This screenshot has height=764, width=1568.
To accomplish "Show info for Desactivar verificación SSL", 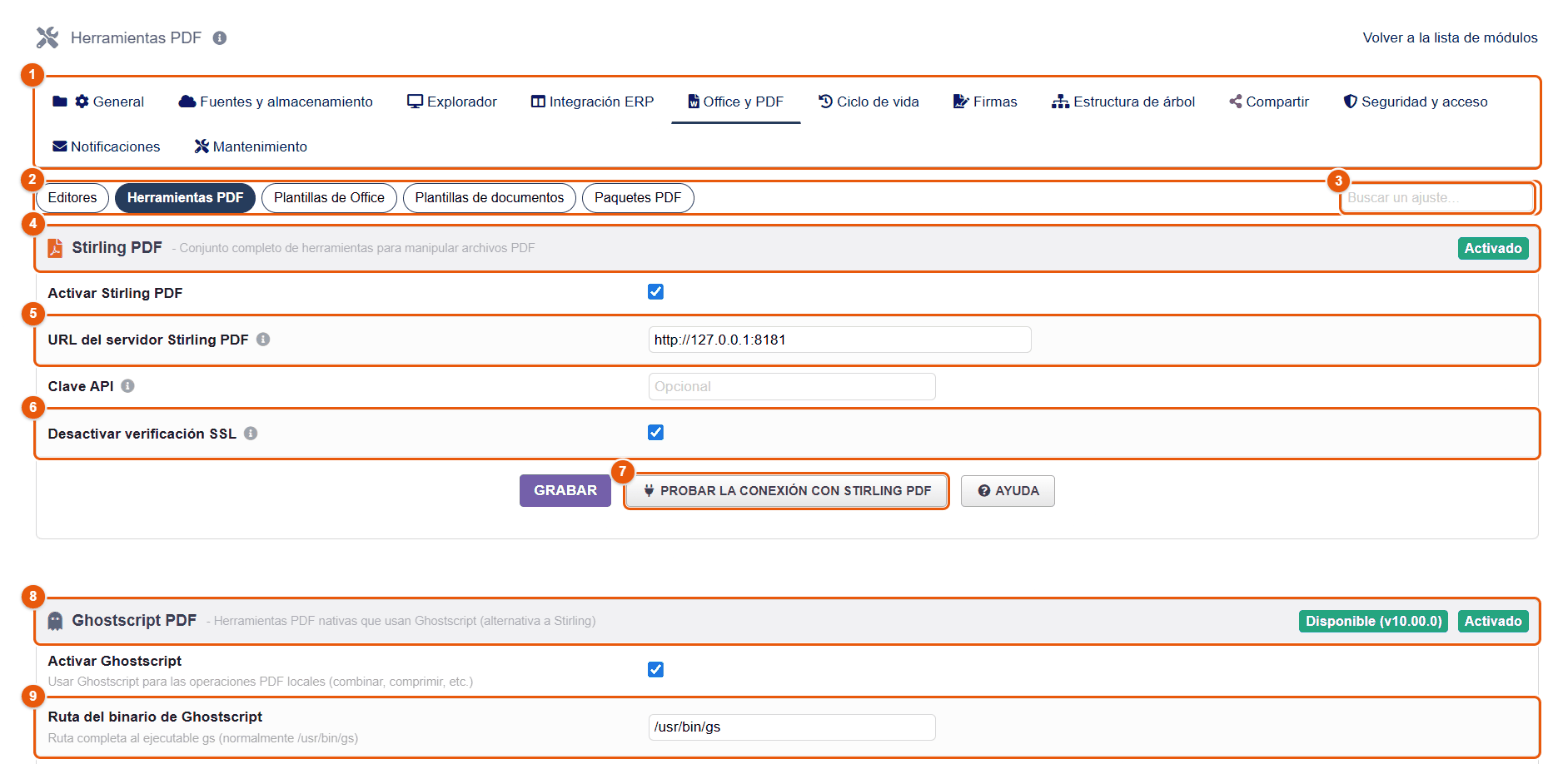I will click(x=251, y=434).
